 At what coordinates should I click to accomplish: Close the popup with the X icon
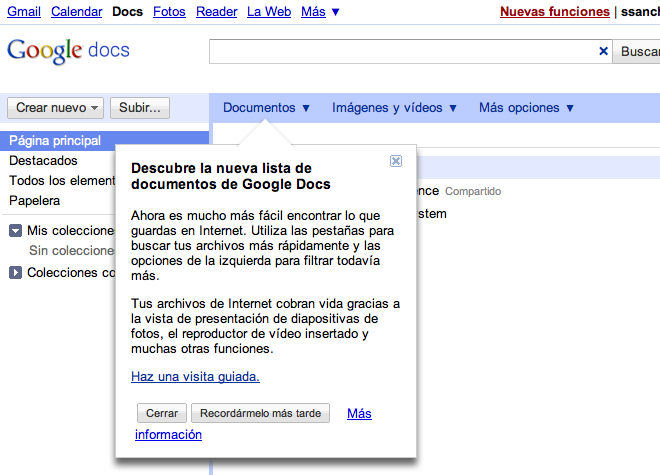396,161
